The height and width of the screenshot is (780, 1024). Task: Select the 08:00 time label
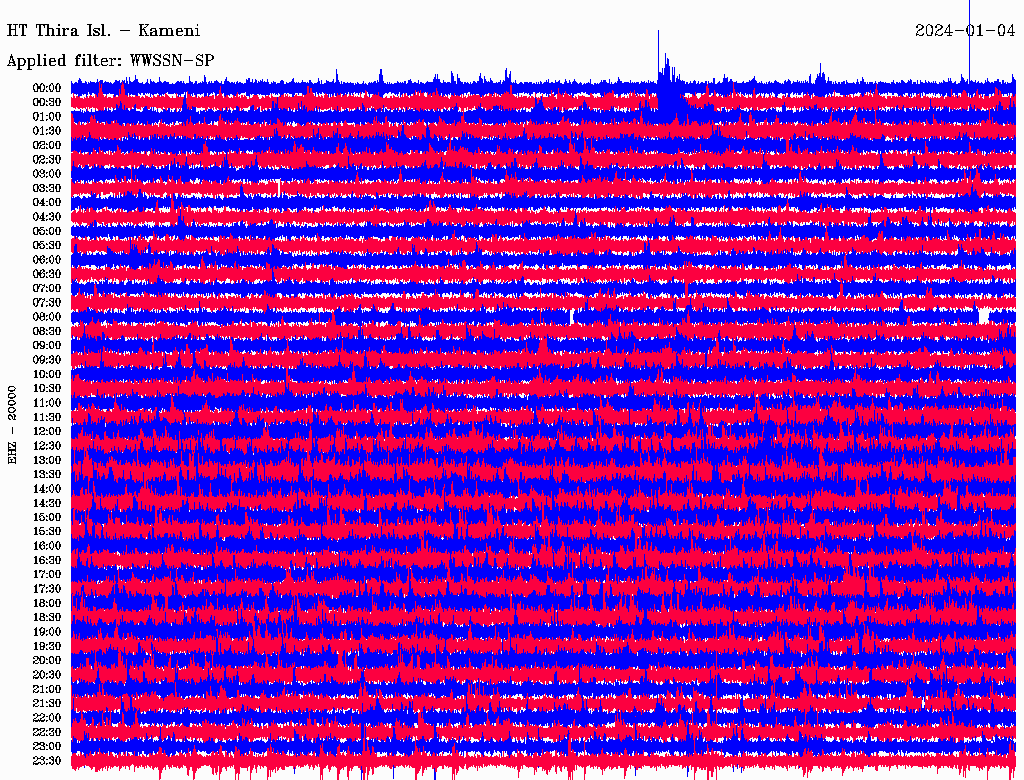point(47,317)
